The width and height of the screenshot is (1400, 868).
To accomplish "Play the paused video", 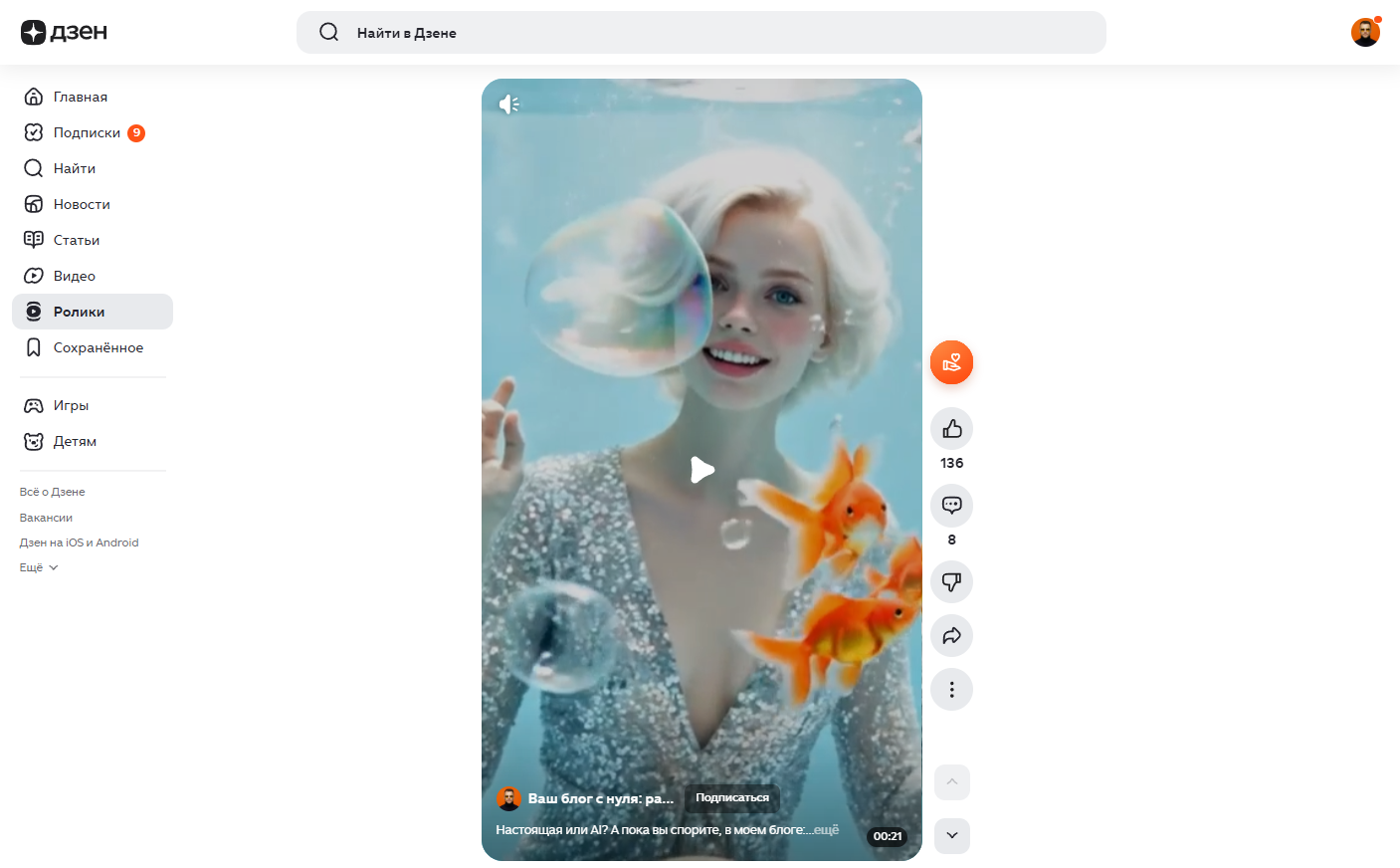I will (x=702, y=470).
